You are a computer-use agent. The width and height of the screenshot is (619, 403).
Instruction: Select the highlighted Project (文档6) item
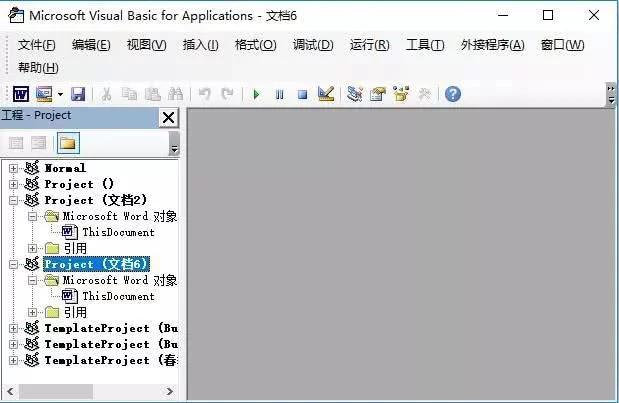pos(96,264)
